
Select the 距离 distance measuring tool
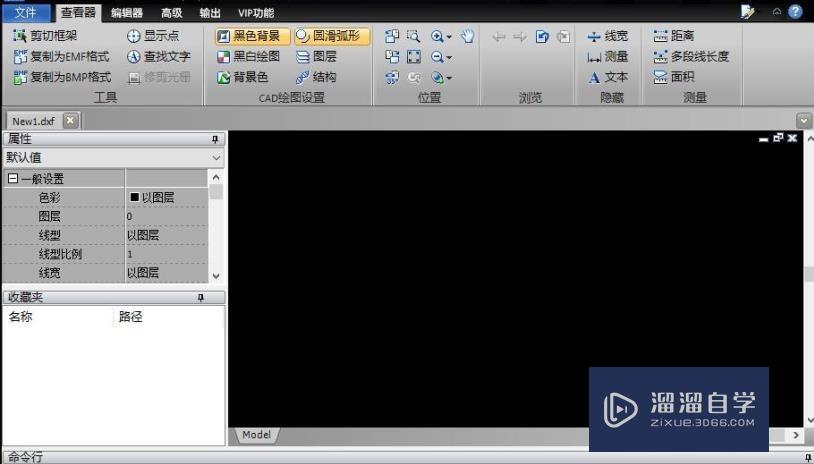click(x=674, y=36)
